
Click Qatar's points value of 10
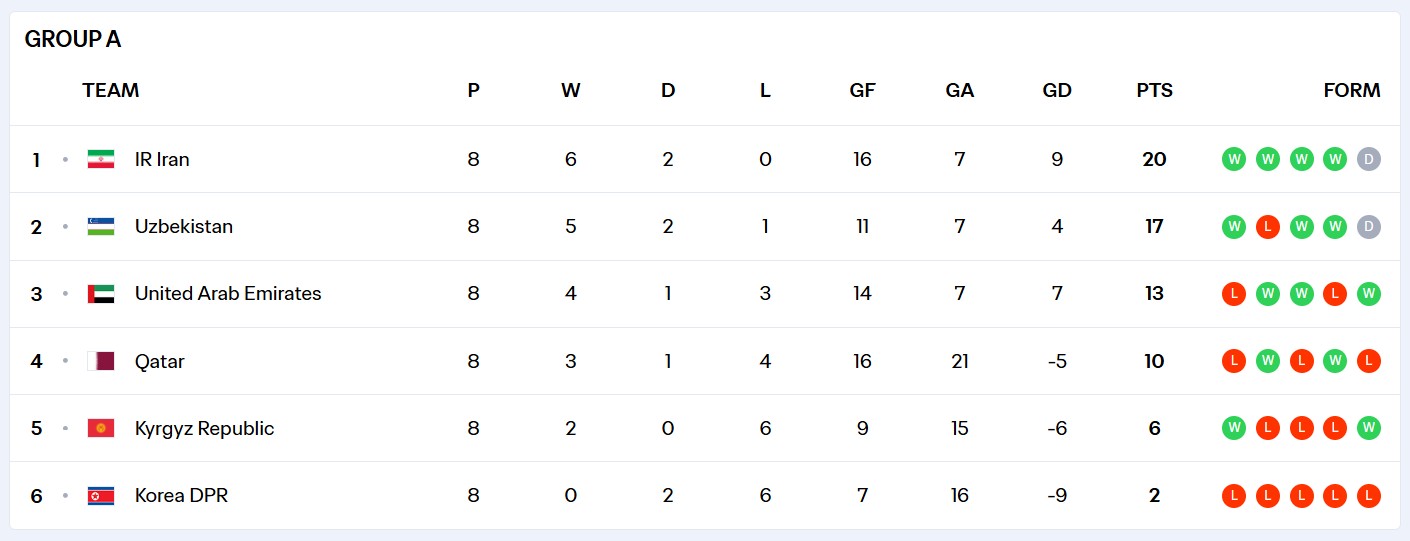pos(1155,361)
